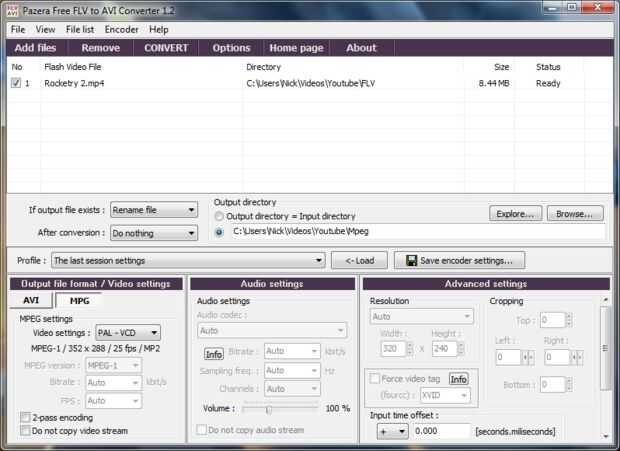Viewport: 620px width, 451px height.
Task: Open the Profile dropdown list
Action: (x=188, y=260)
